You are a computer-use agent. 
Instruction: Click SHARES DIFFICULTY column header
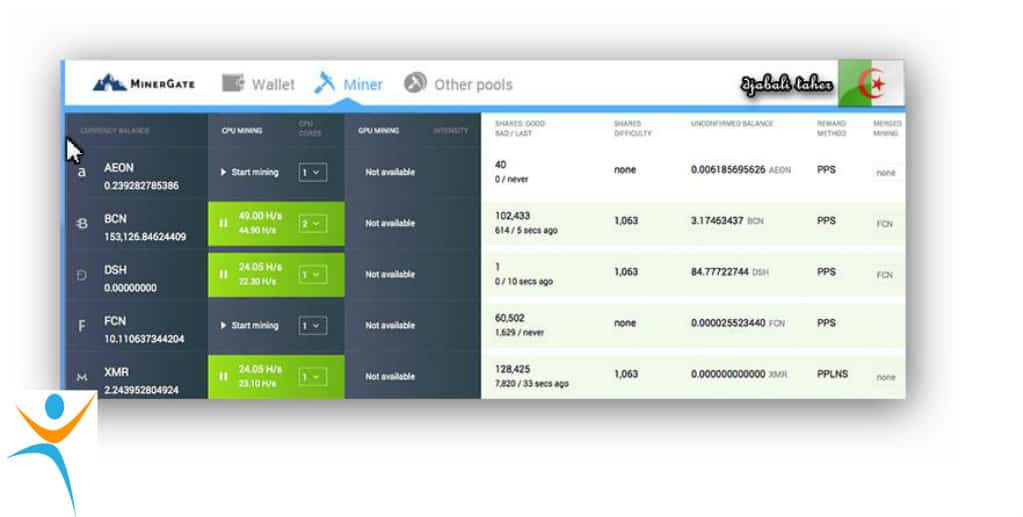(x=632, y=128)
